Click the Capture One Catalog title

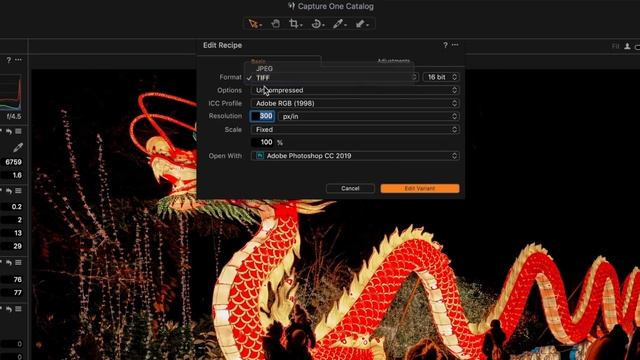coord(336,6)
